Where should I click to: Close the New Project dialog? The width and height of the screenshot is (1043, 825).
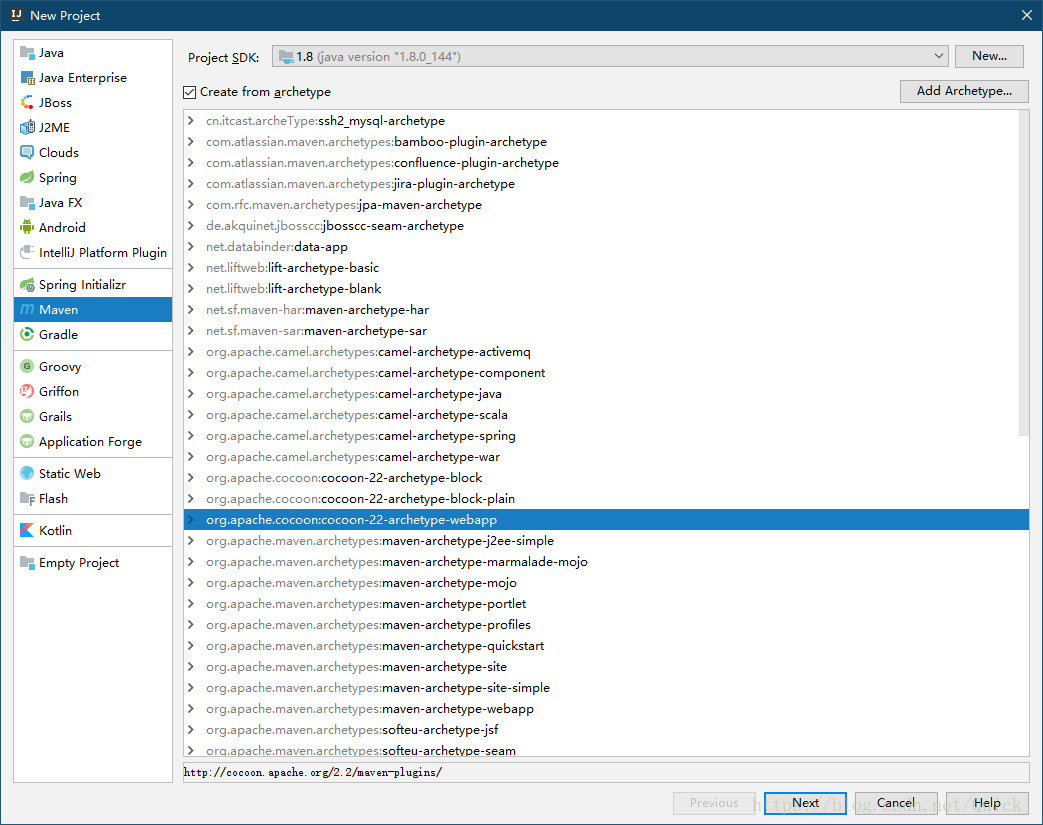pos(1026,15)
